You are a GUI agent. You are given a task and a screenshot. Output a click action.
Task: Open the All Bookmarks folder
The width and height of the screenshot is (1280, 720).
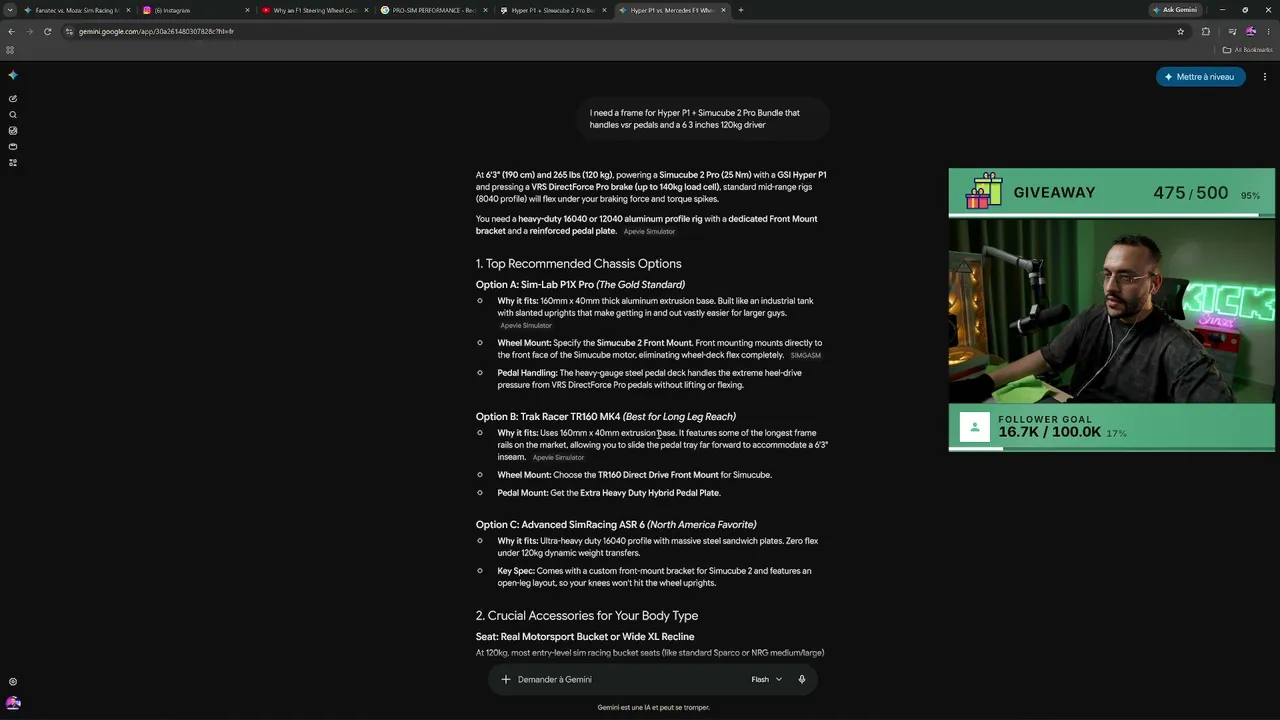pos(1248,50)
